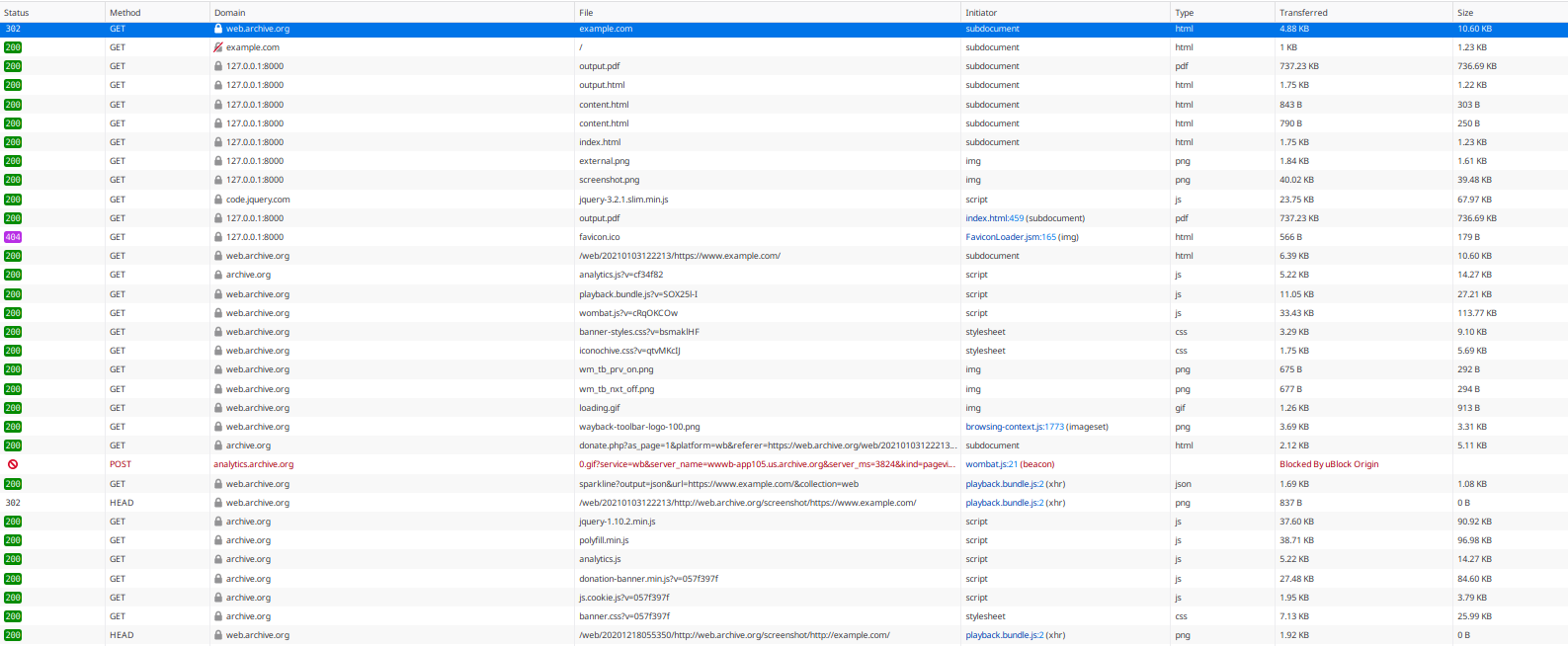Image resolution: width=1568 pixels, height=646 pixels.
Task: Select the jquery-3.2.1.slim.min.js request
Action: 784,200
